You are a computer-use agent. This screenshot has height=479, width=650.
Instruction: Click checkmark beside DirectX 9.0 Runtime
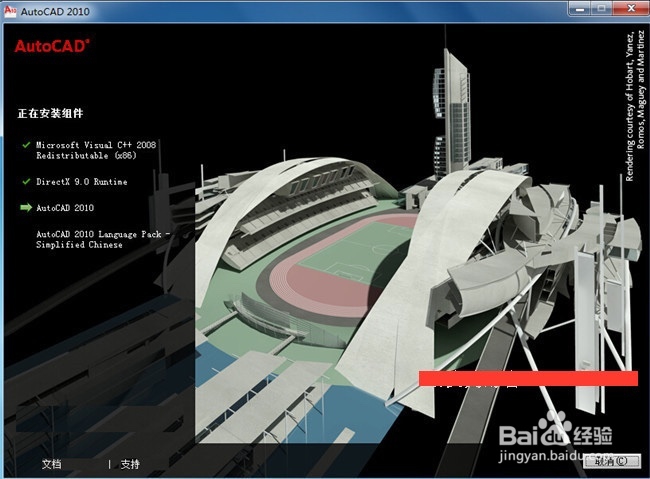pos(27,182)
